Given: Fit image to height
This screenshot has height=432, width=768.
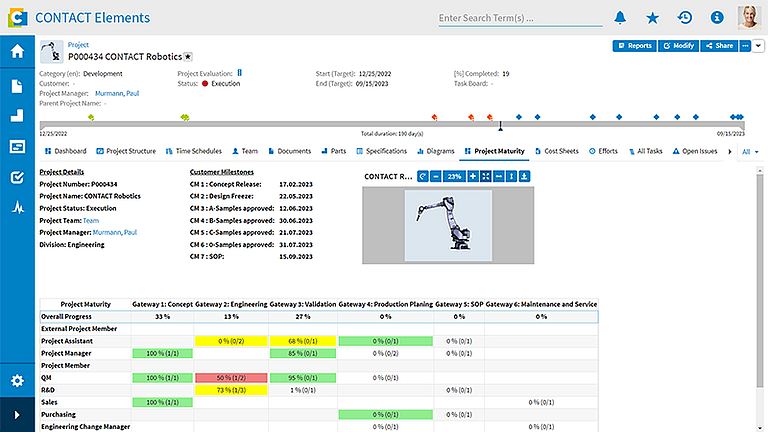Looking at the screenshot, I should [511, 176].
